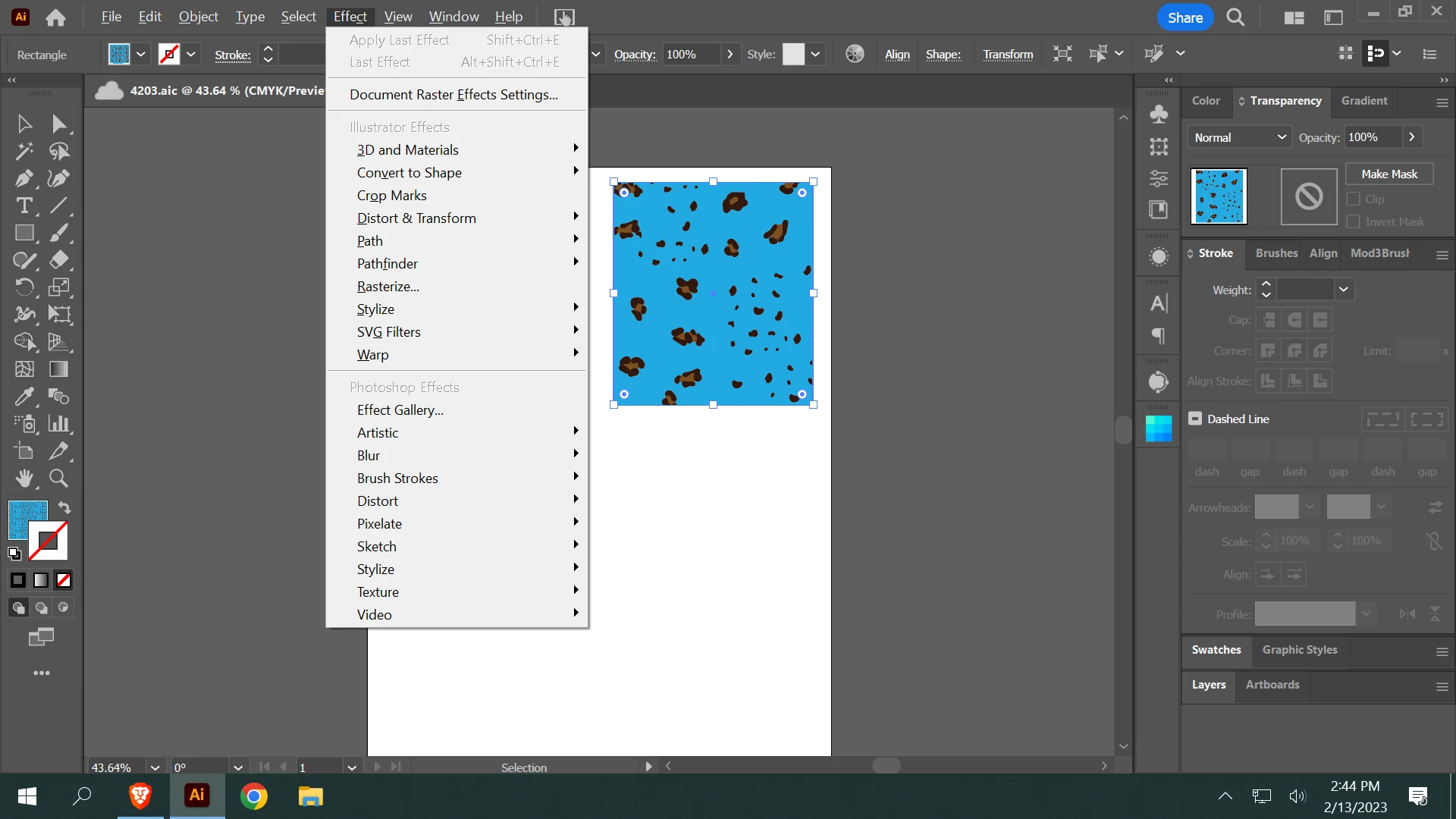Screen dimensions: 1456x819
Task: Open the Normal blending mode dropdown
Action: pos(1239,137)
